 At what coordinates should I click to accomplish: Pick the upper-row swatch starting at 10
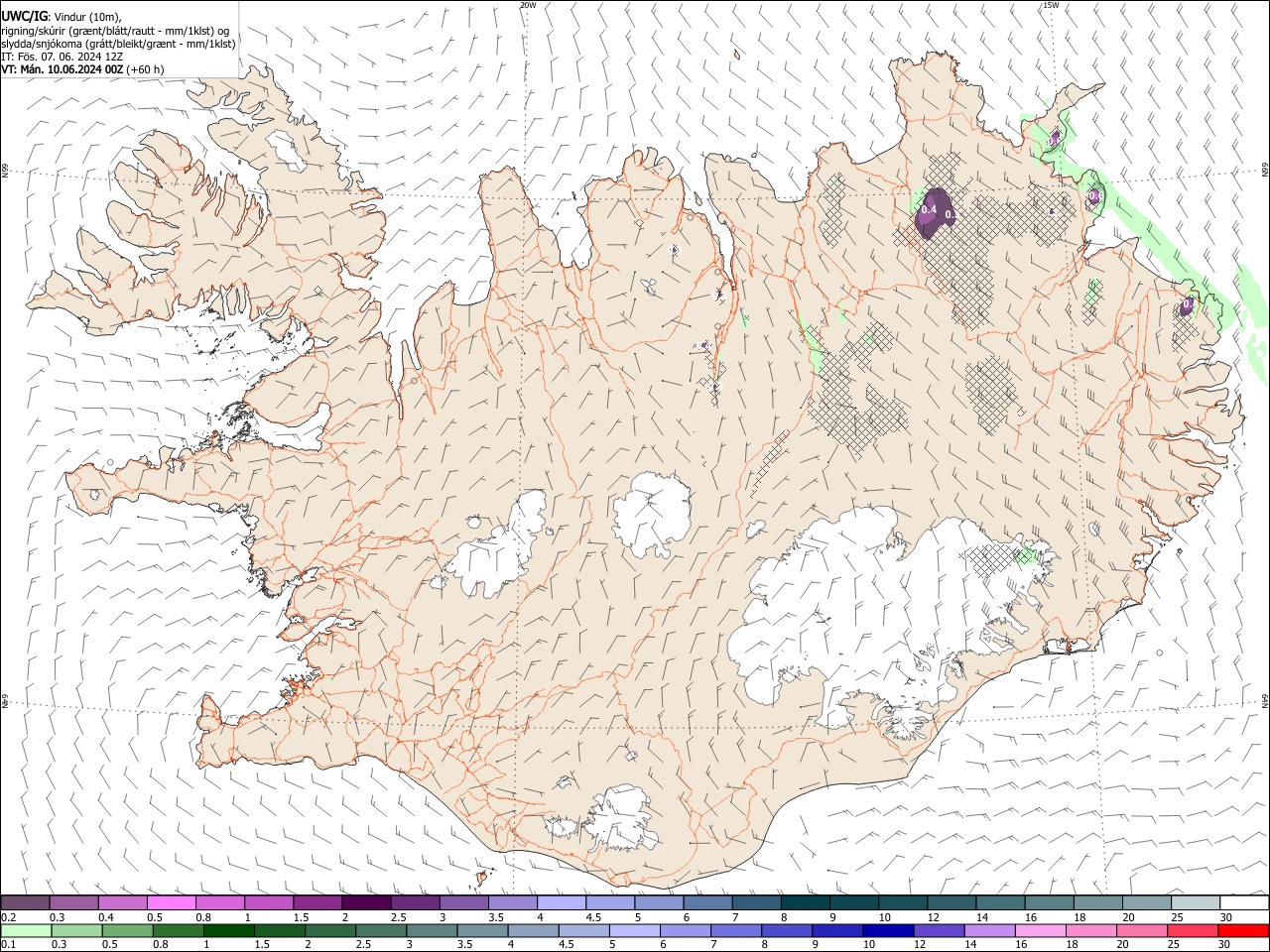click(903, 902)
